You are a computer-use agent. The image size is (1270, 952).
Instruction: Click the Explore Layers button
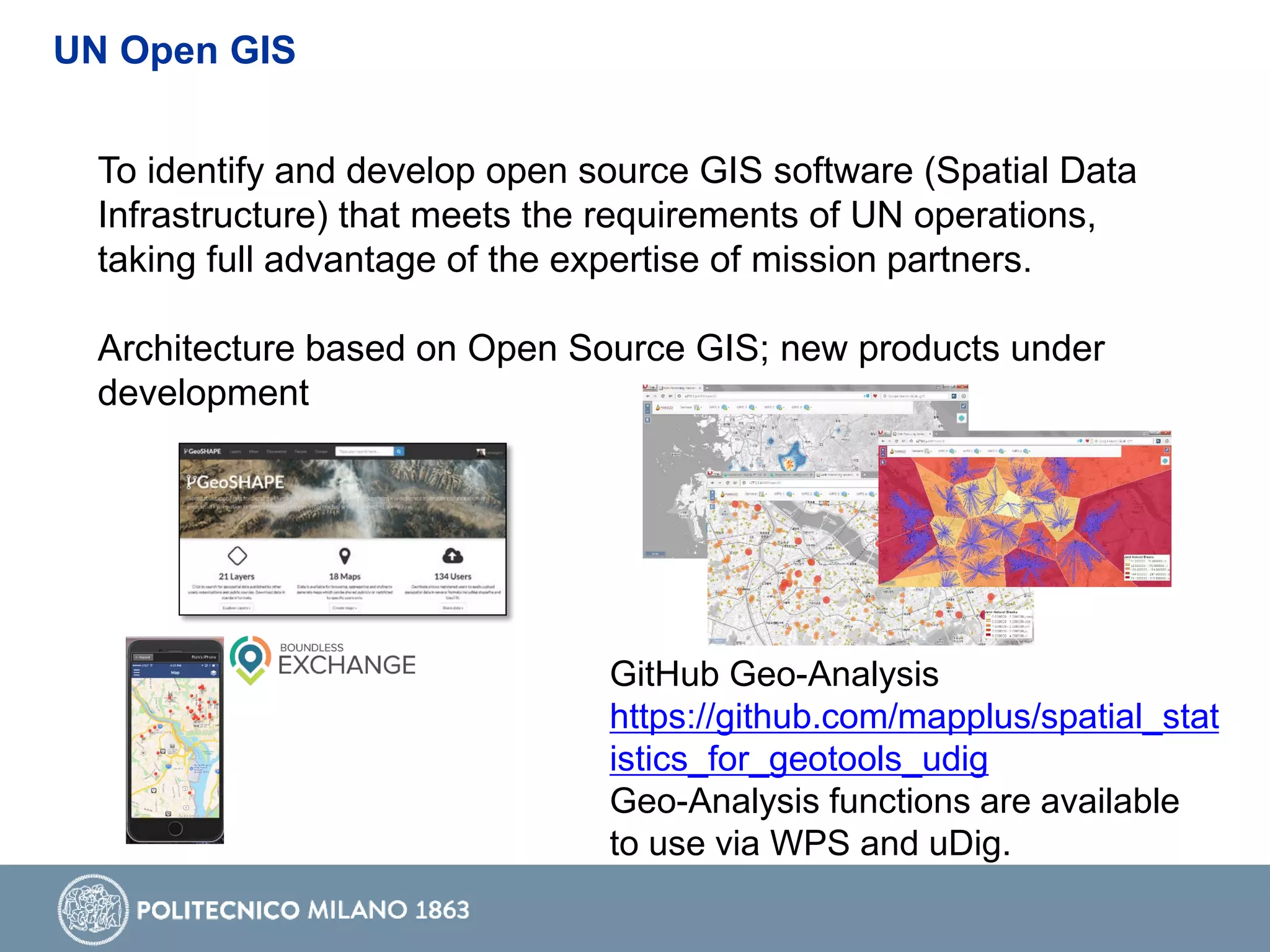point(236,608)
